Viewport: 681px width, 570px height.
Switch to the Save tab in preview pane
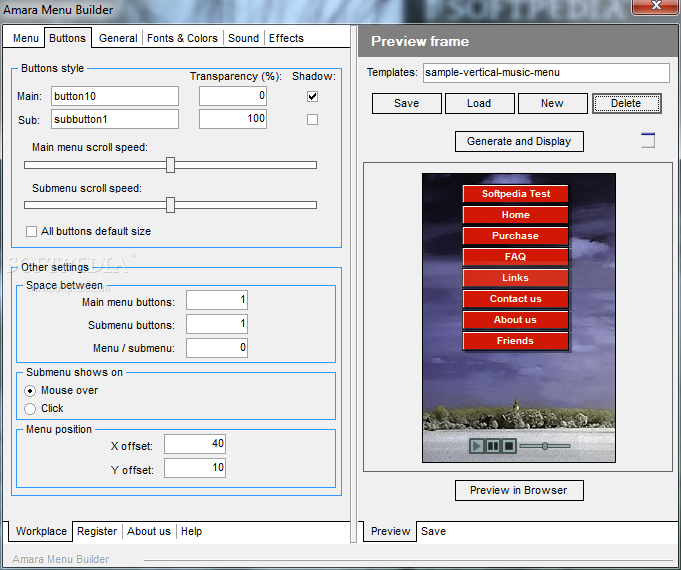point(433,531)
